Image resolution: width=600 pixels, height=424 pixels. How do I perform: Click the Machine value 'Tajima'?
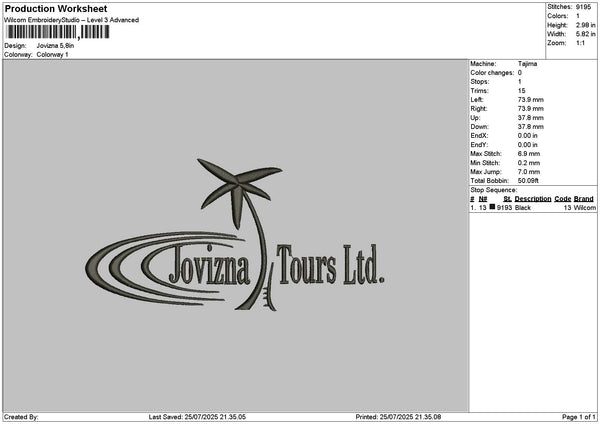click(527, 64)
